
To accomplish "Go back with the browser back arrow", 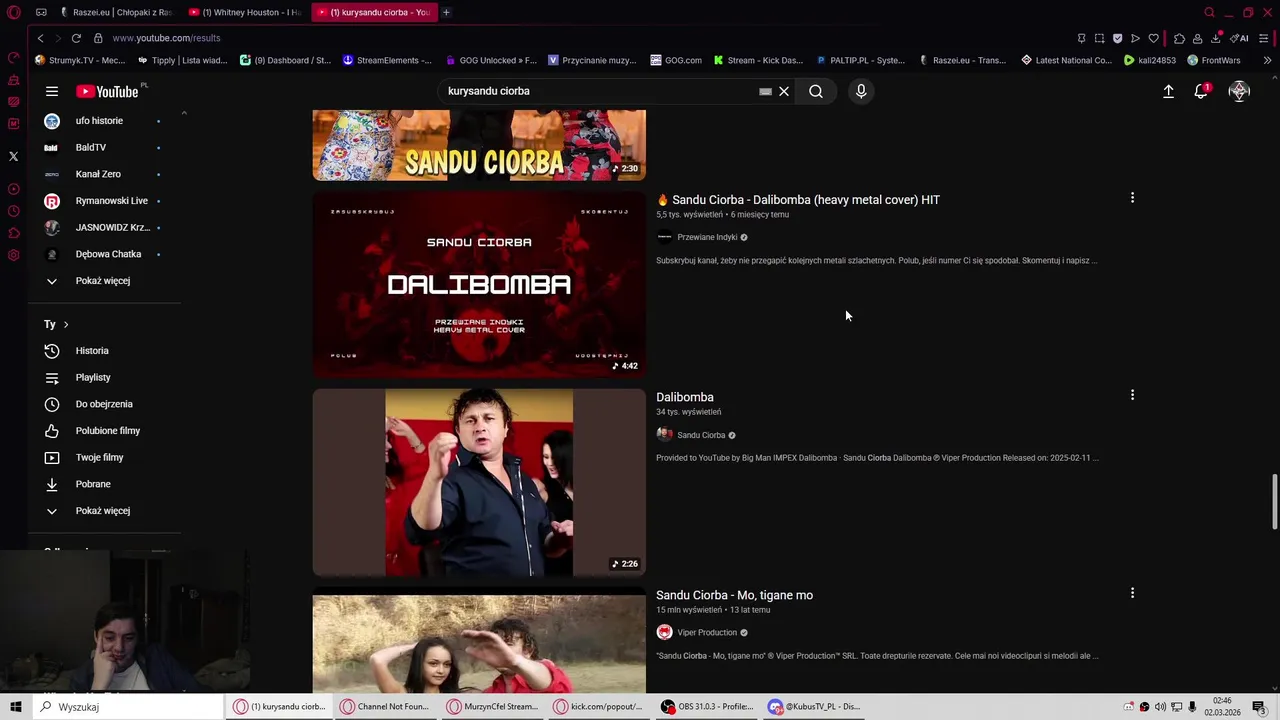I will pyautogui.click(x=40, y=38).
